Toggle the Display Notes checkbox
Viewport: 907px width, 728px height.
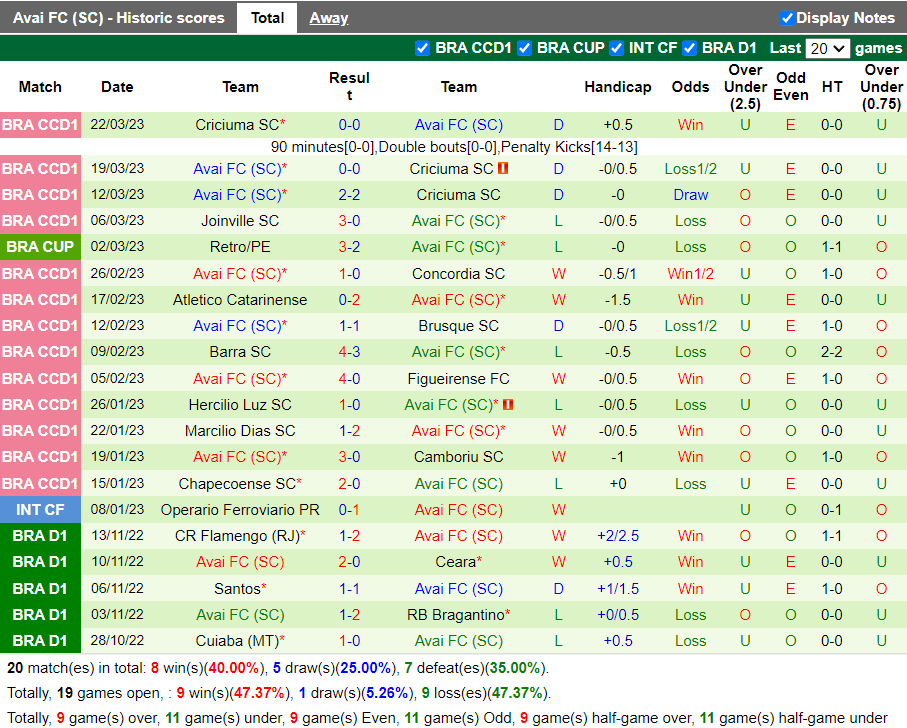[x=787, y=18]
